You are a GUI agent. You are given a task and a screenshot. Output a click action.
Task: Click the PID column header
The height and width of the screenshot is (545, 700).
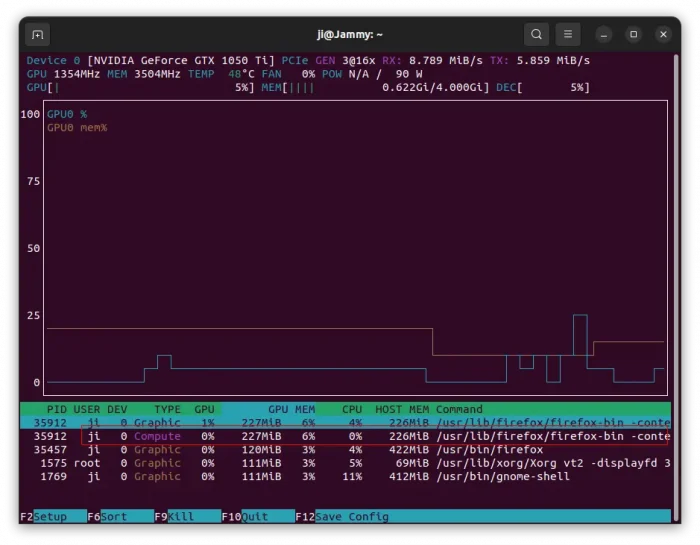tap(56, 409)
